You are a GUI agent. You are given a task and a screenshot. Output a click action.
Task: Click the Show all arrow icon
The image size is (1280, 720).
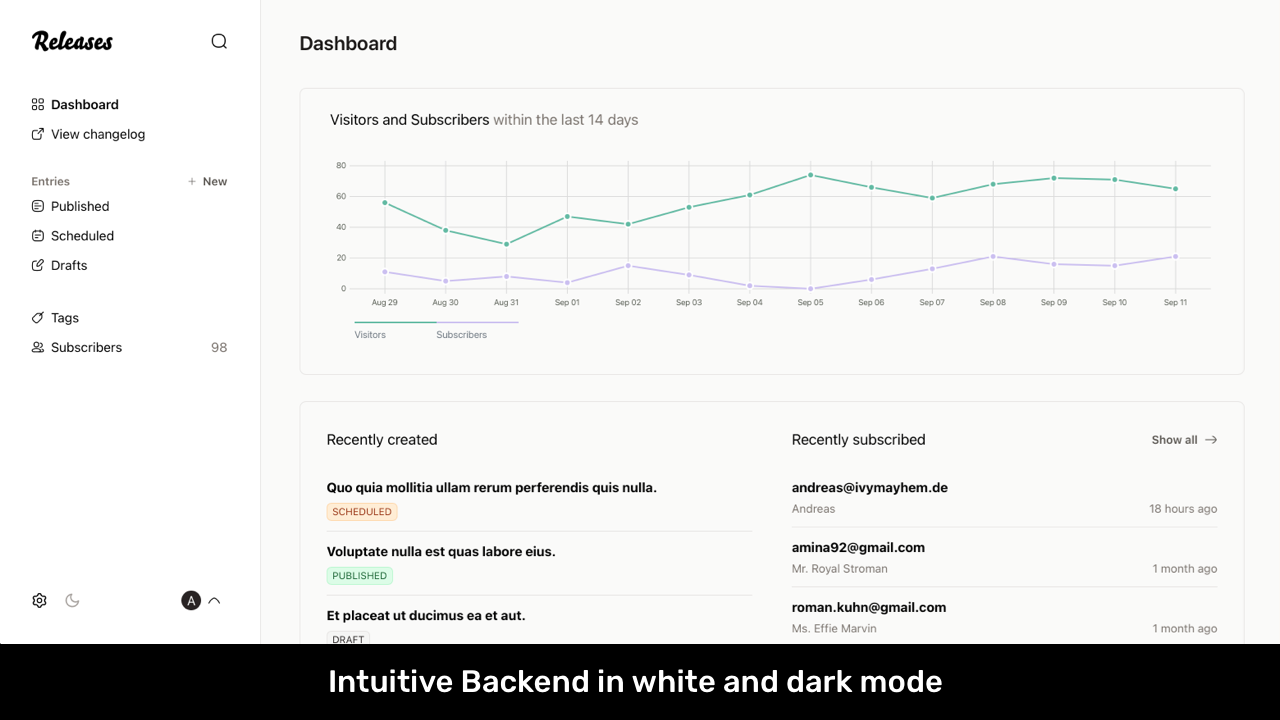[x=1211, y=440]
